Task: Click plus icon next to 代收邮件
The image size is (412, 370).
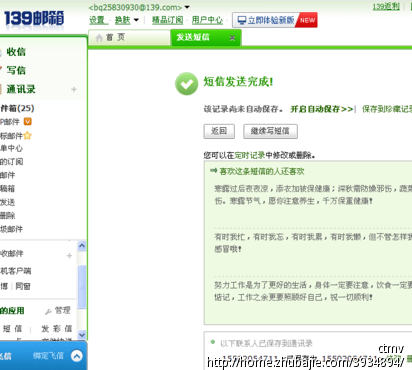Action: pos(69,256)
